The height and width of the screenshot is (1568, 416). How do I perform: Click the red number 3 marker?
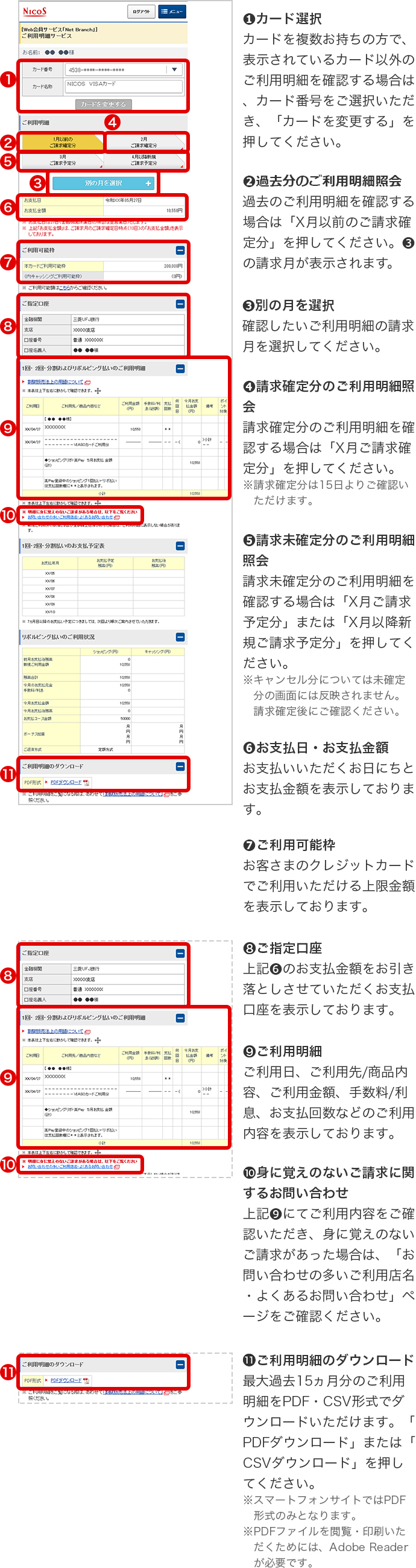pyautogui.click(x=38, y=183)
